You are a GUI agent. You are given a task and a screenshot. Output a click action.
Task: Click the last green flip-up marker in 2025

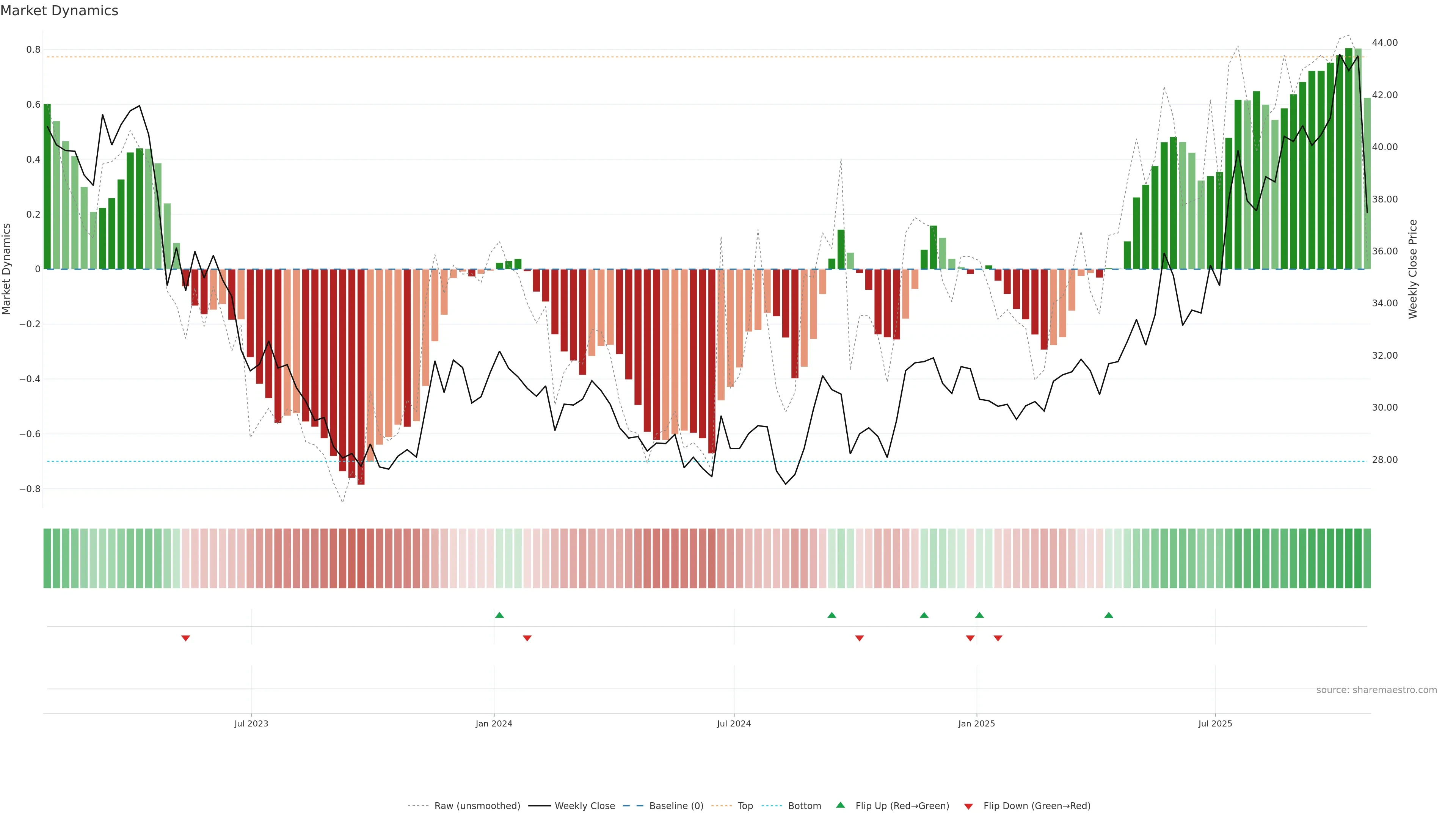pos(1108,615)
